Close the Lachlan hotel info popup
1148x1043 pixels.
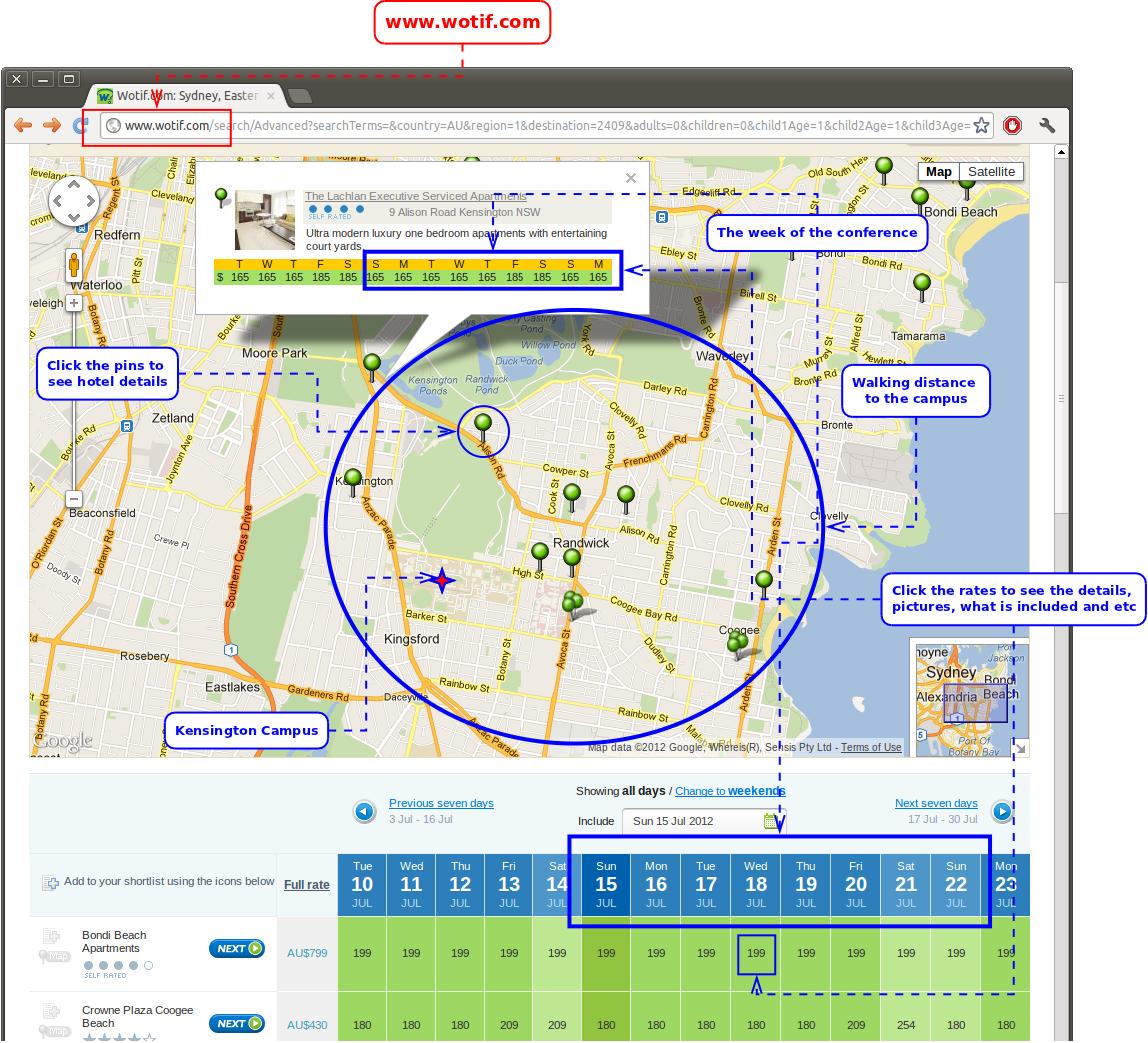pyautogui.click(x=631, y=178)
